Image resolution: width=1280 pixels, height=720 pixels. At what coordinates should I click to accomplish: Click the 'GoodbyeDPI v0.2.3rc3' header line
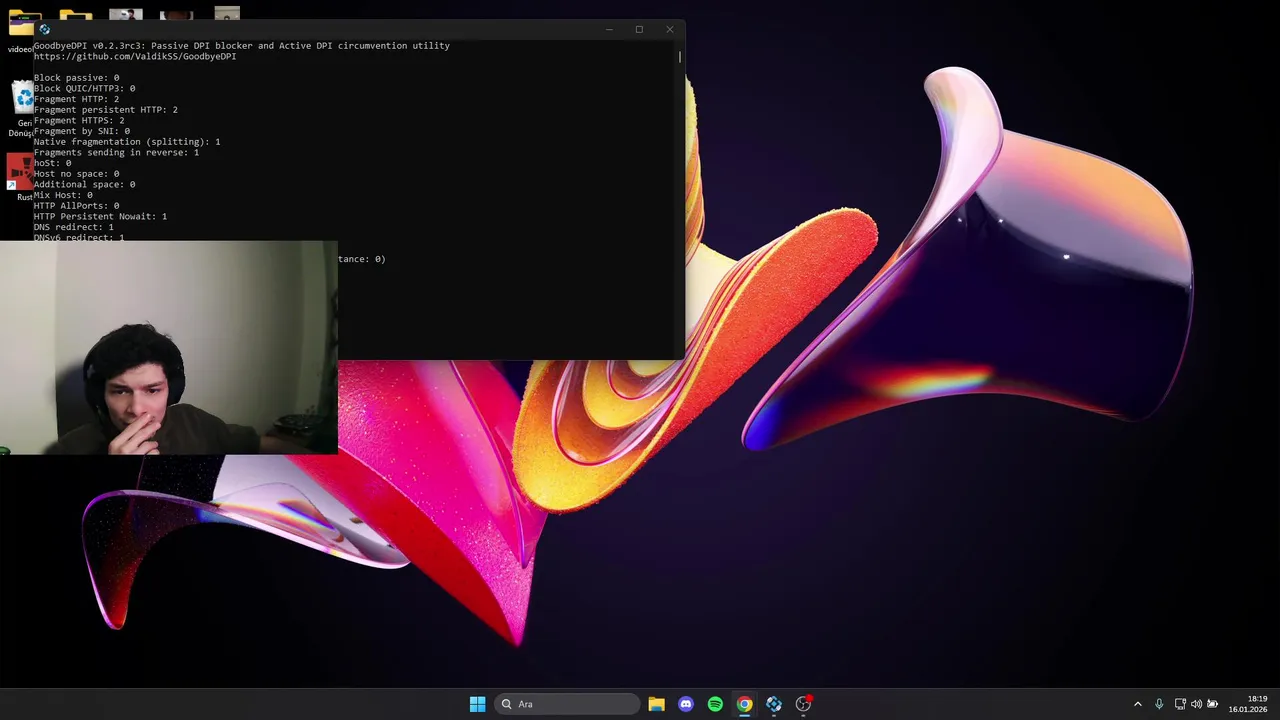(242, 46)
